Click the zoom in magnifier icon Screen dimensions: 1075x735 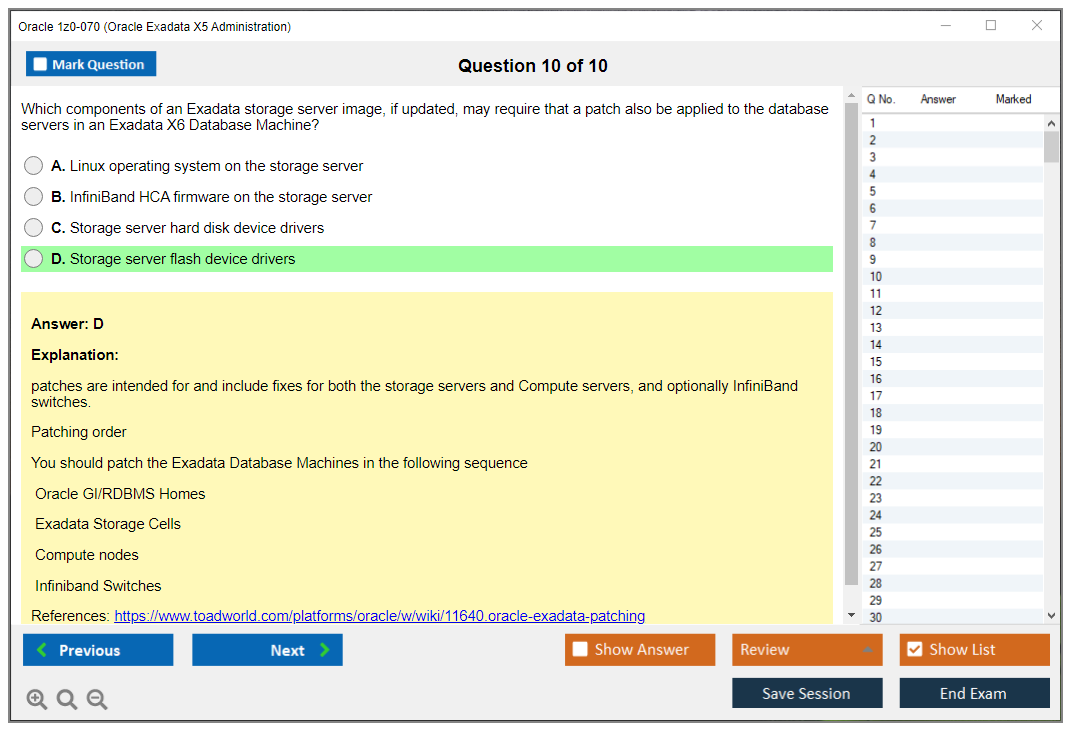tap(37, 700)
